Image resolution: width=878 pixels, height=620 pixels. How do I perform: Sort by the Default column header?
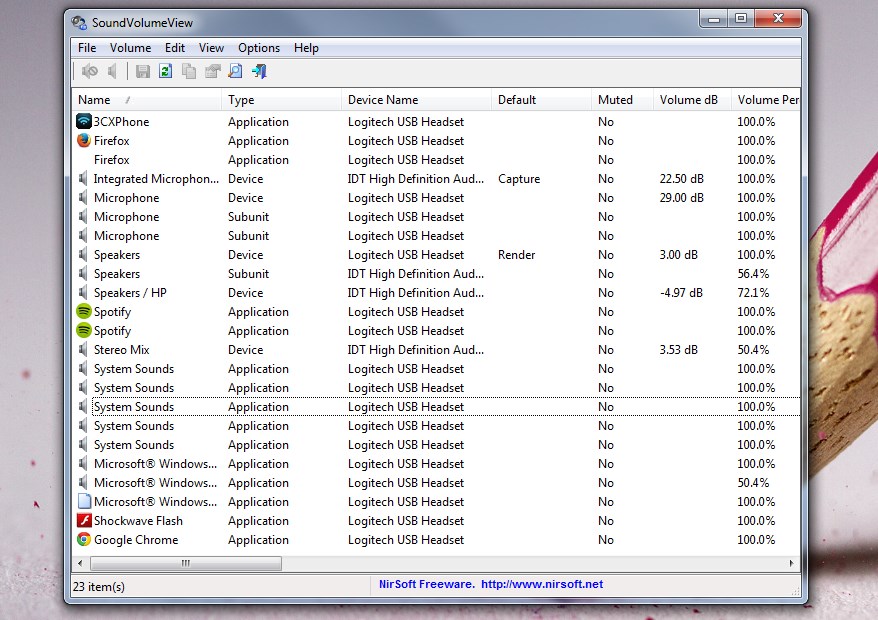[x=541, y=100]
